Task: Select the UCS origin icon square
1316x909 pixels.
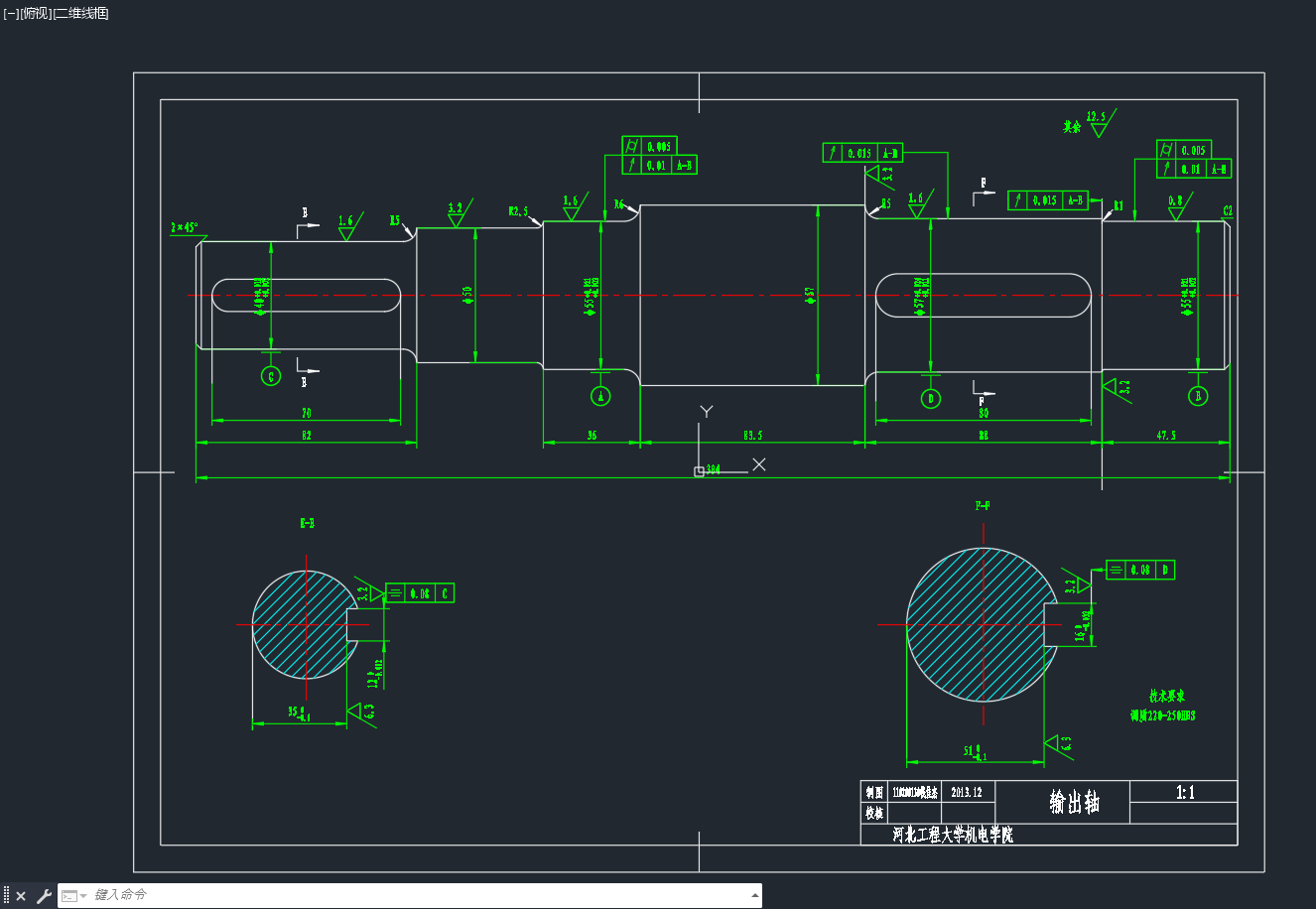Action: [x=699, y=471]
